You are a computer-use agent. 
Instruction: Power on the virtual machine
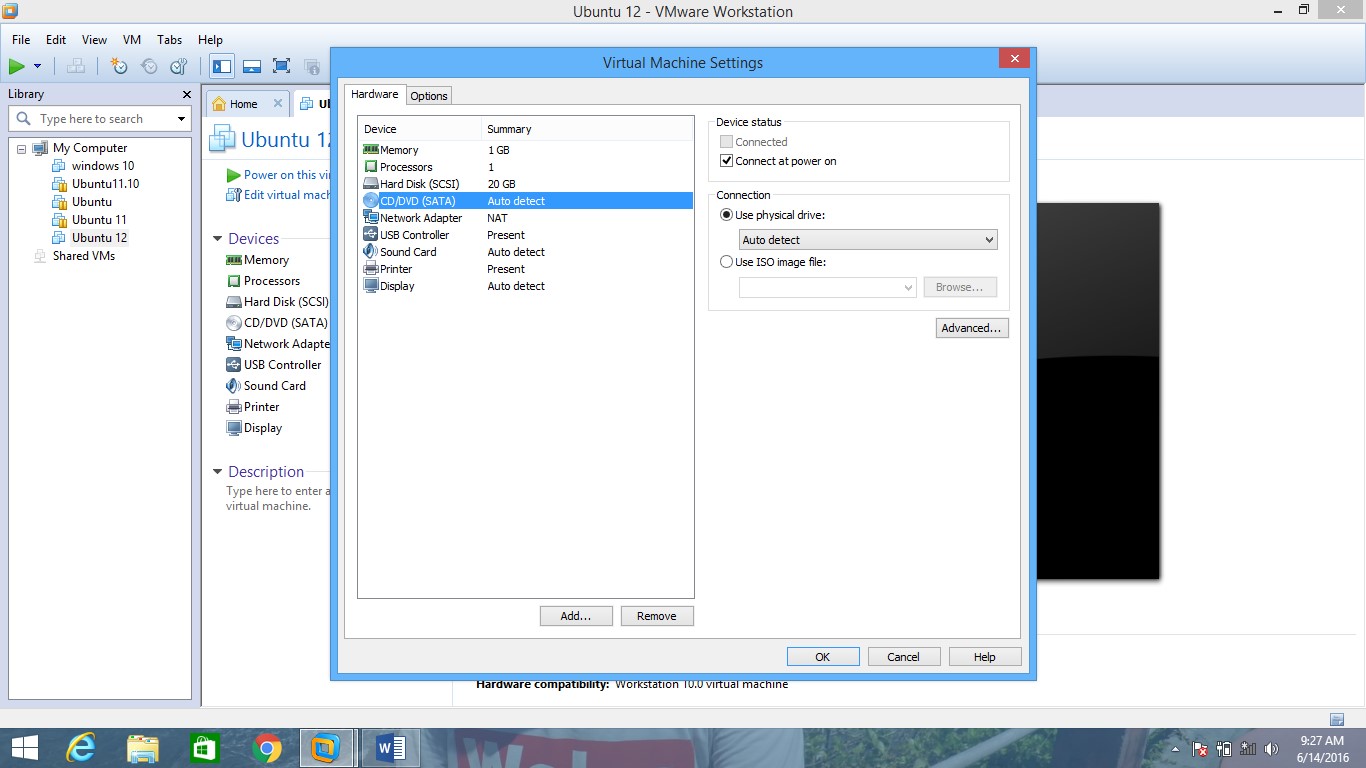pyautogui.click(x=17, y=66)
